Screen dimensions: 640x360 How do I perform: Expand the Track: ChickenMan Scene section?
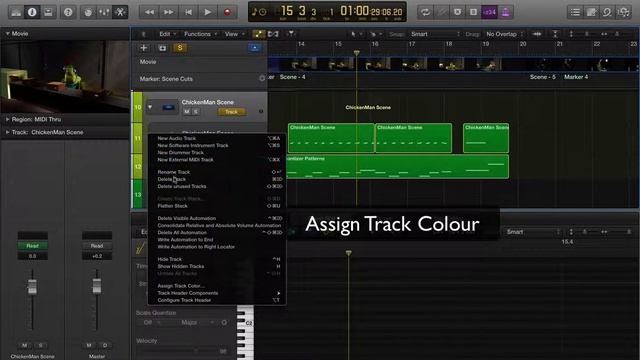7,132
